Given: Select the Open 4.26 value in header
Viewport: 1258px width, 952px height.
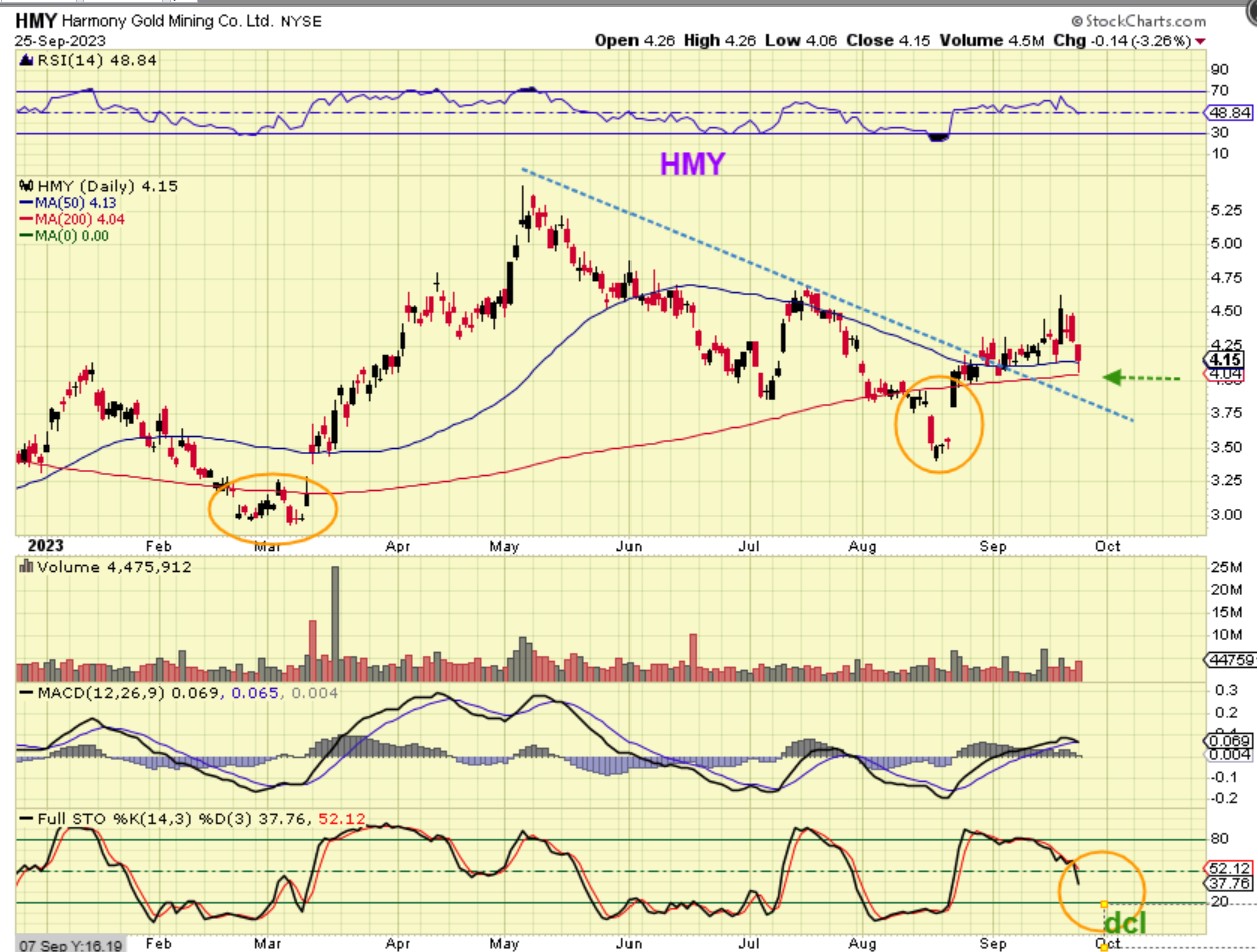Looking at the screenshot, I should (635, 40).
